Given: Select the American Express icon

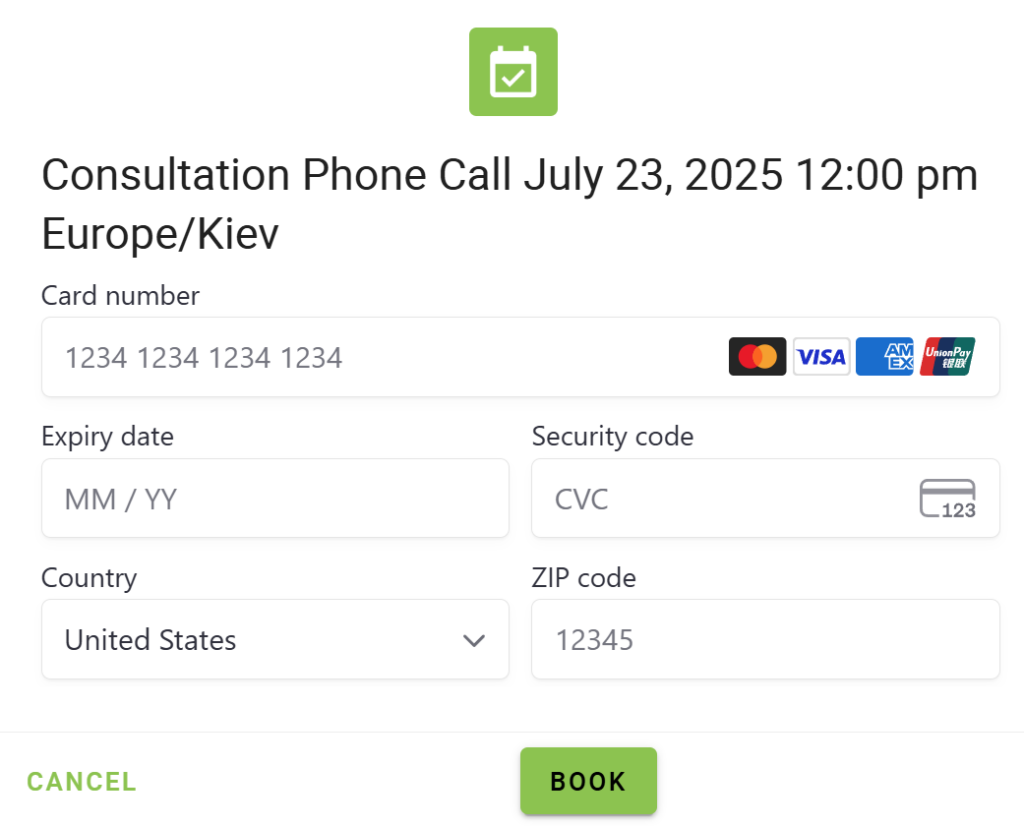Looking at the screenshot, I should click(x=885, y=356).
